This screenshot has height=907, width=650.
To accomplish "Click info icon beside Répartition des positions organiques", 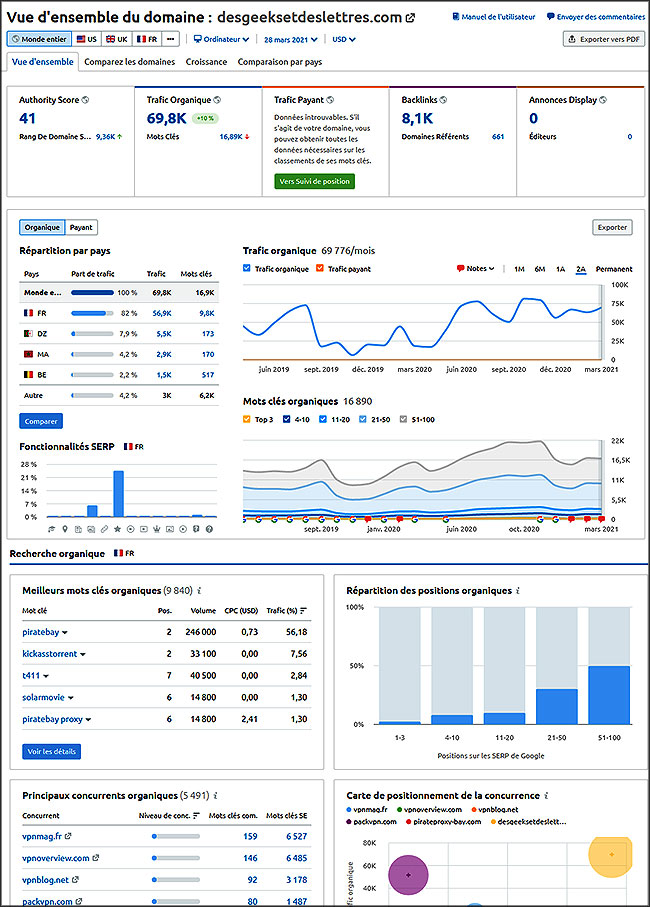I will 518,591.
